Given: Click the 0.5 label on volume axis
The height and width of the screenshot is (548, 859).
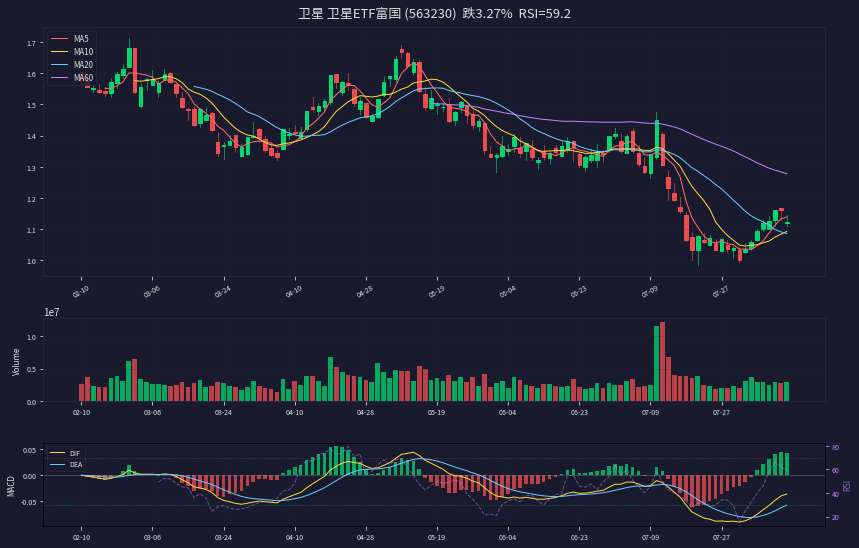Looking at the screenshot, I should (31, 370).
